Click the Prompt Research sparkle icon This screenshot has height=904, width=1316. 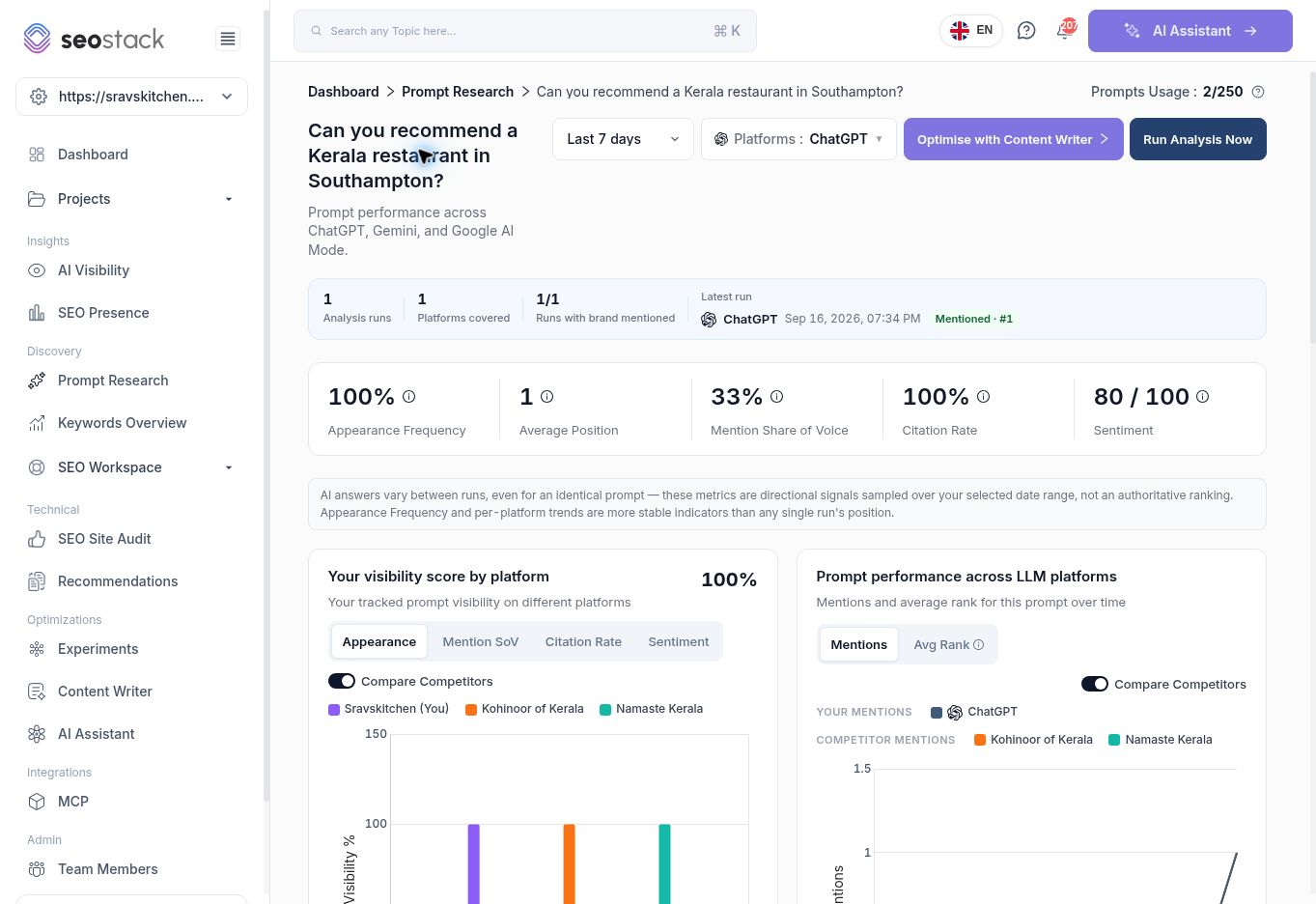click(x=37, y=381)
